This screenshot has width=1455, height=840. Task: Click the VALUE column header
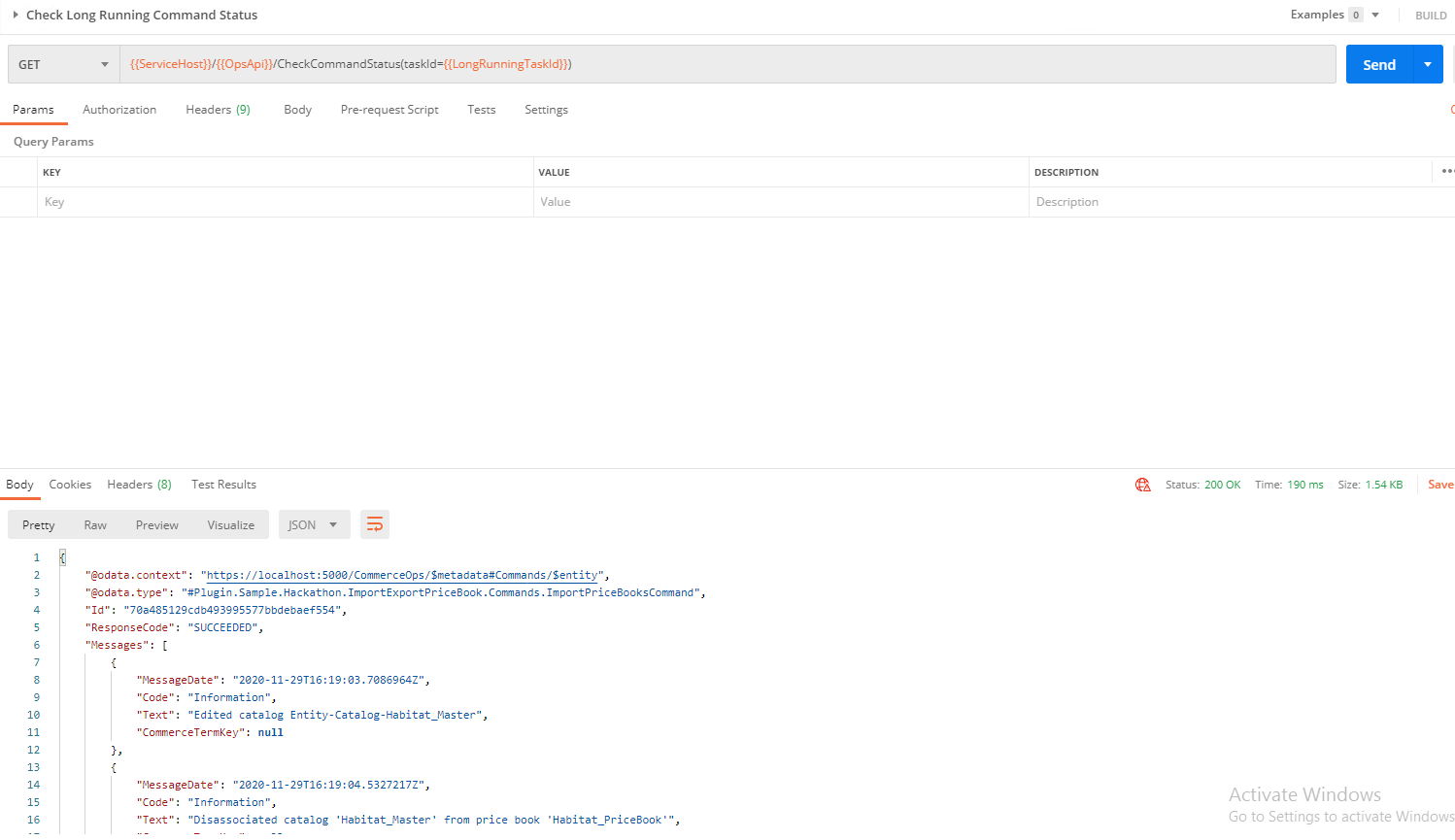click(x=554, y=172)
